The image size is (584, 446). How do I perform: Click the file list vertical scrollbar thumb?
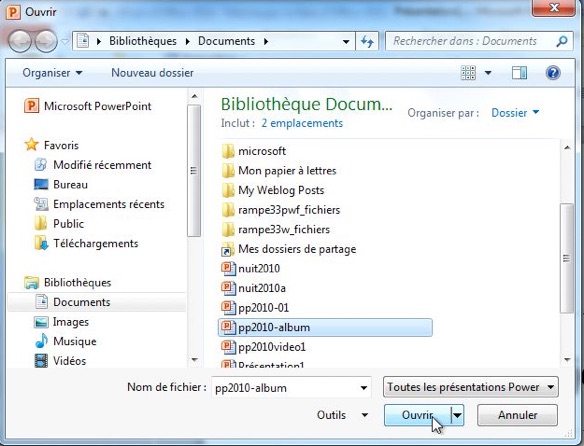(x=566, y=258)
